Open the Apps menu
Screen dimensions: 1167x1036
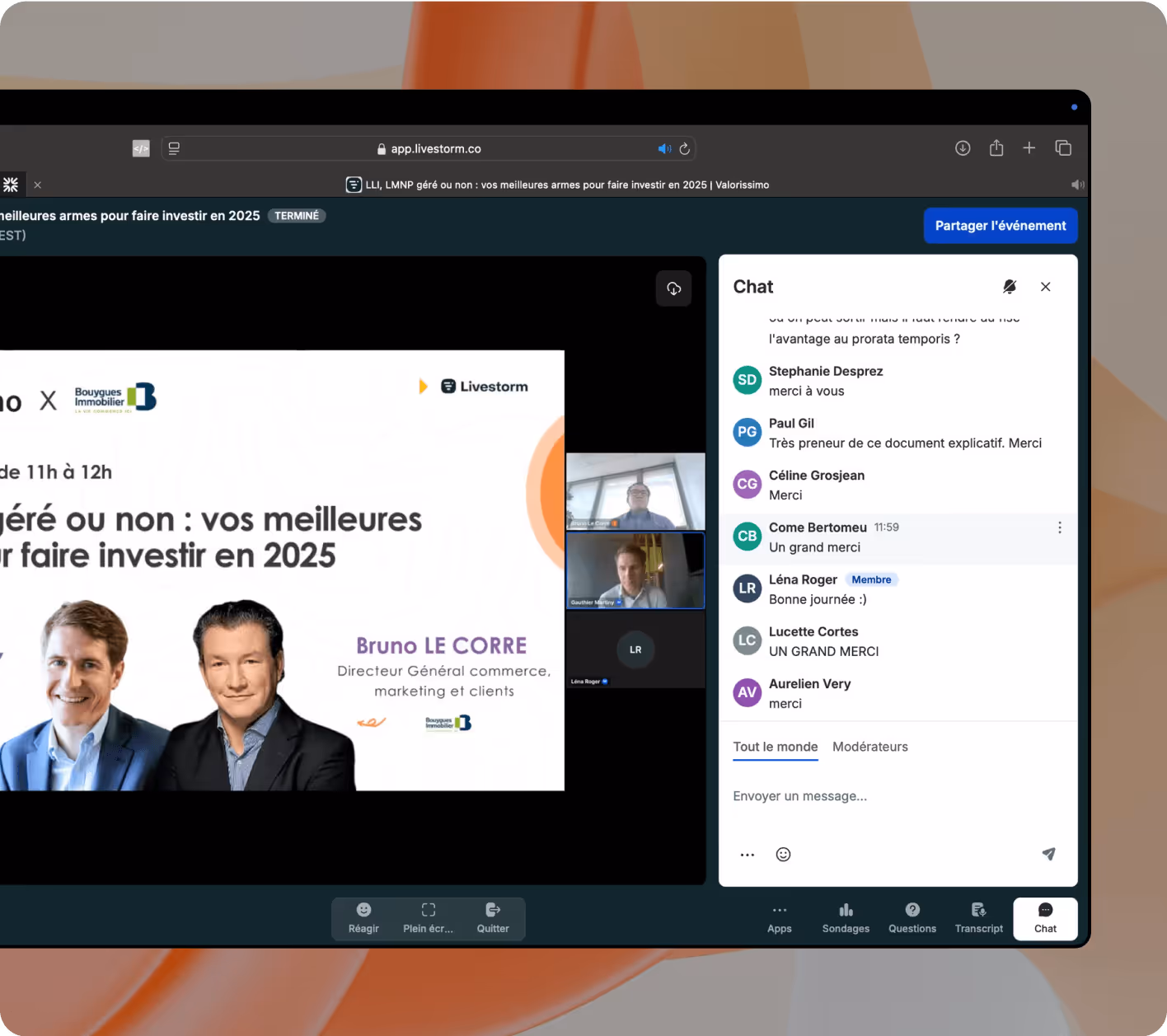[x=780, y=918]
